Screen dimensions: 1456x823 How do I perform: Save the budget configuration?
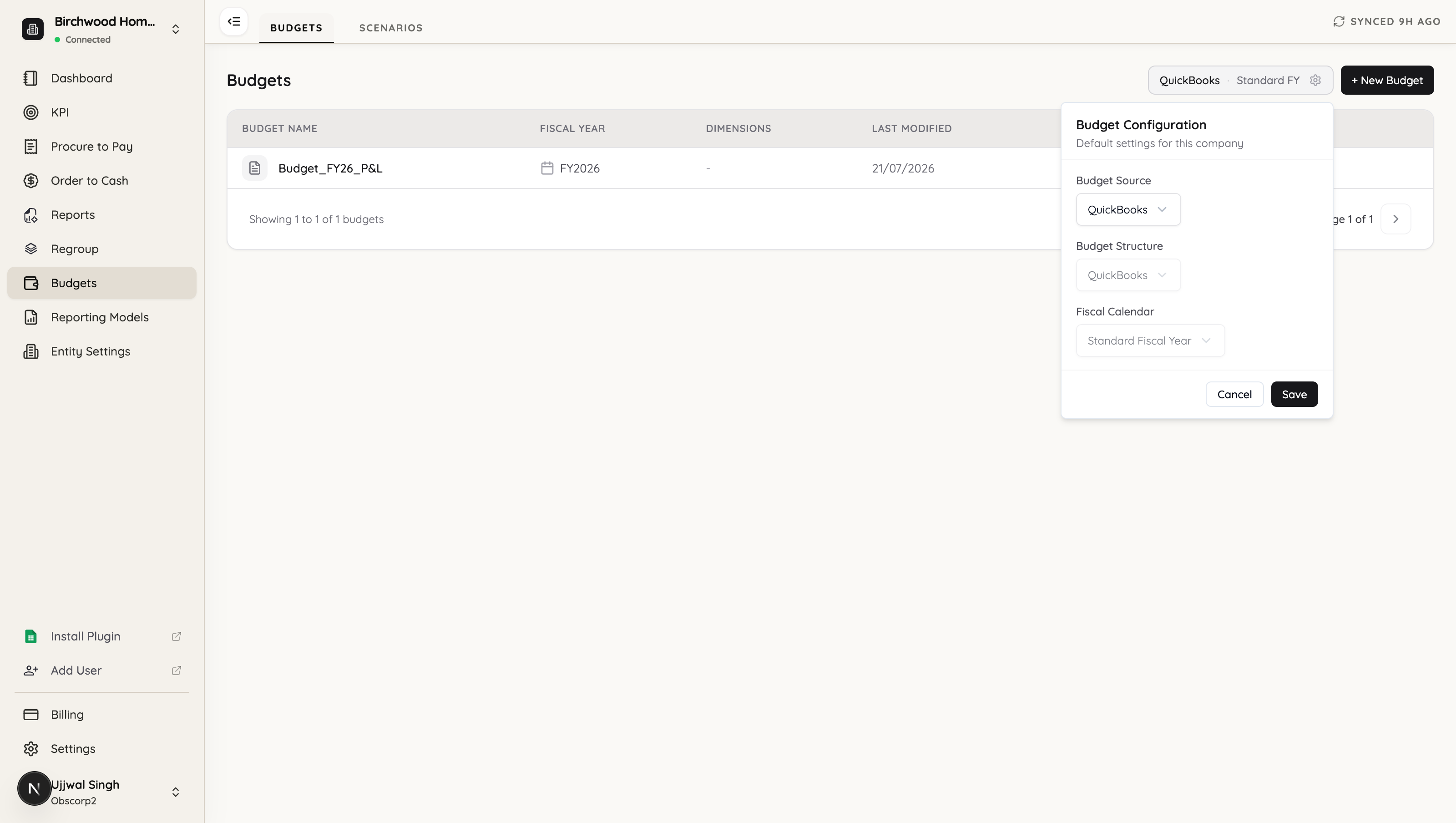click(x=1294, y=394)
